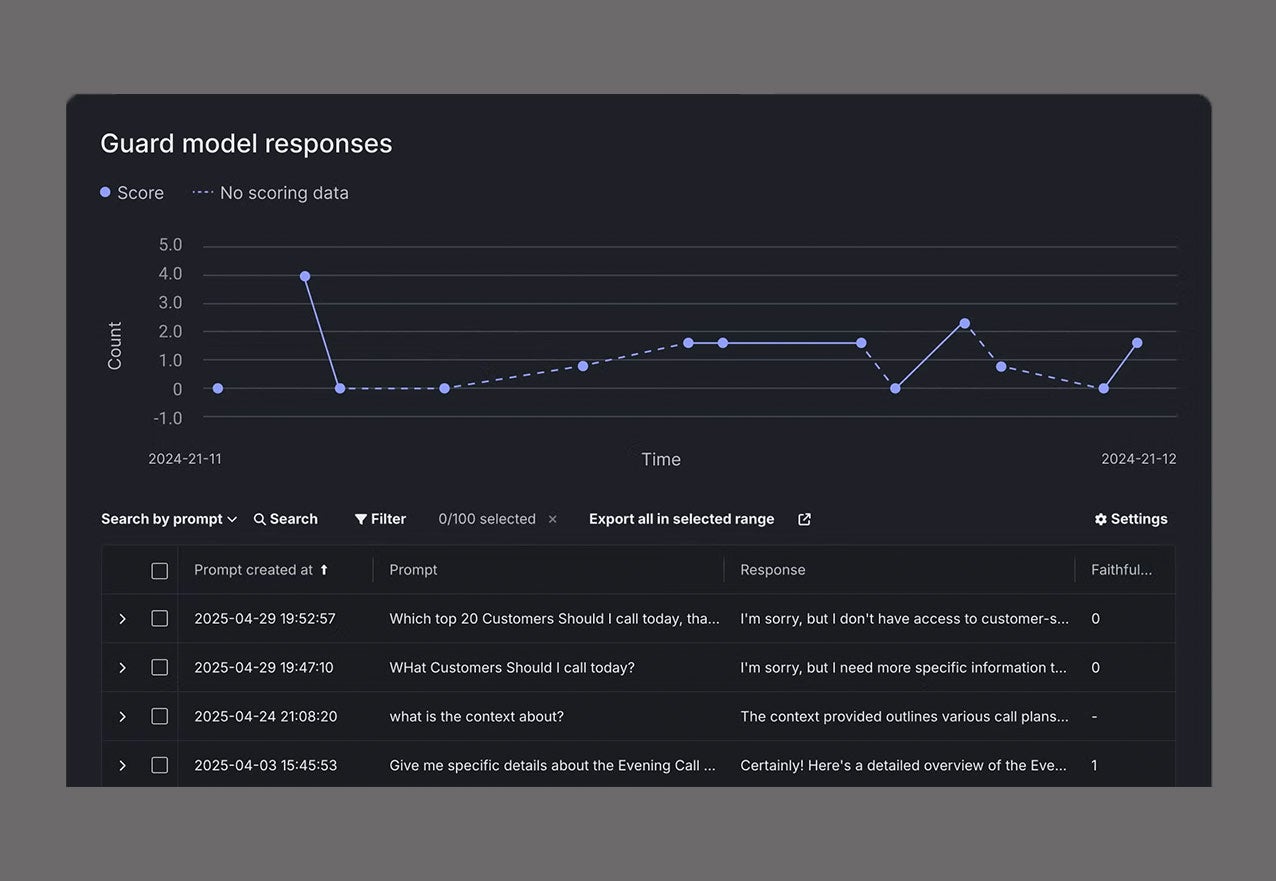
Task: Open the Filter funnel icon
Action: (x=360, y=518)
